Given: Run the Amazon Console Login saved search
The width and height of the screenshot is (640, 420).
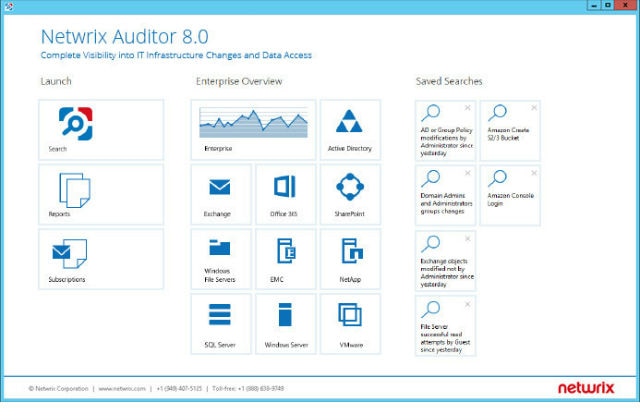Looking at the screenshot, I should 510,196.
